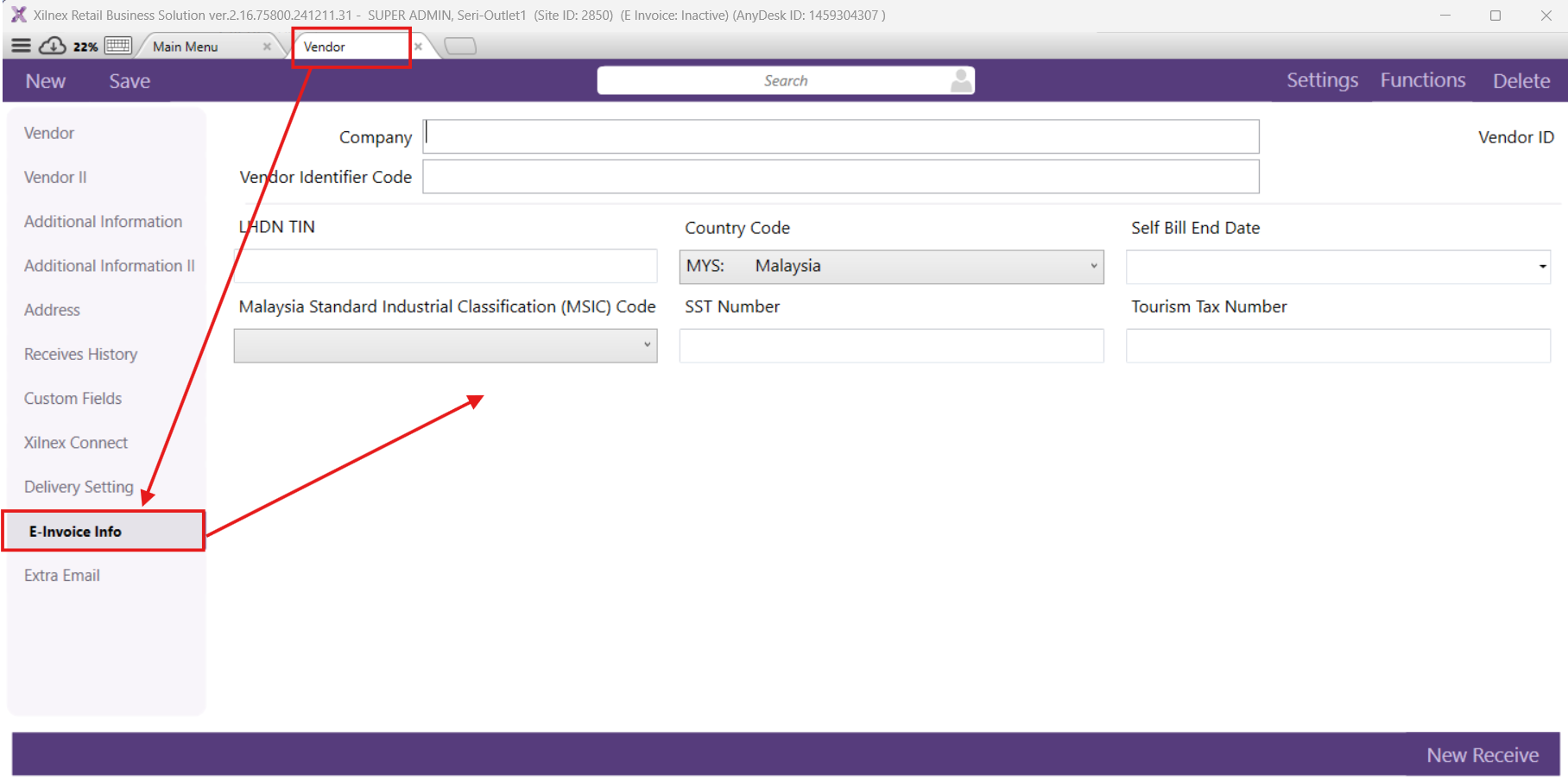Click the Xilnex app logo icon
The width and height of the screenshot is (1568, 782).
coord(18,15)
